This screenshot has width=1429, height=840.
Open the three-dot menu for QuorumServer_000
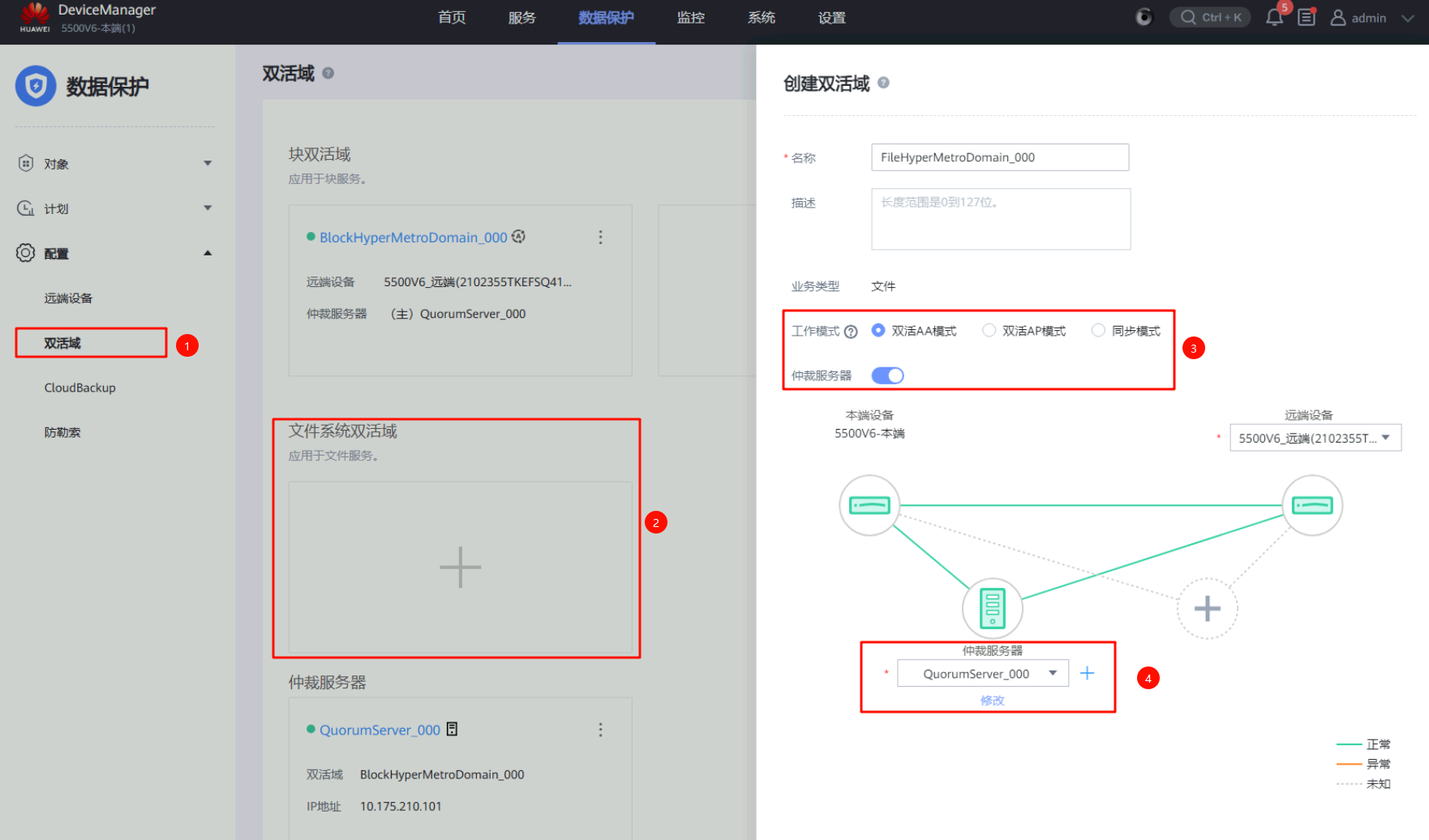[600, 730]
